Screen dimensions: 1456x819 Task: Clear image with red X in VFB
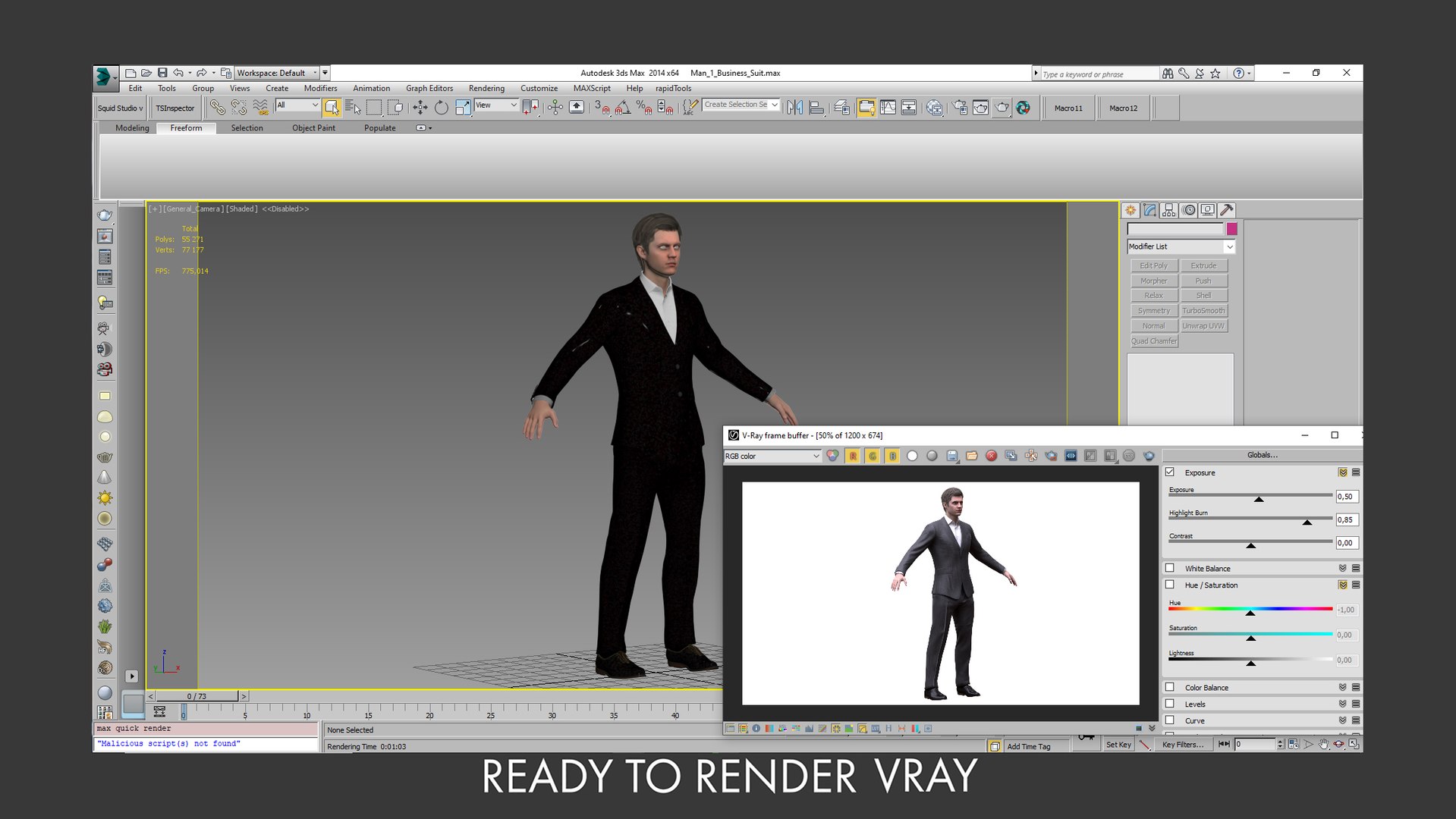coord(991,456)
